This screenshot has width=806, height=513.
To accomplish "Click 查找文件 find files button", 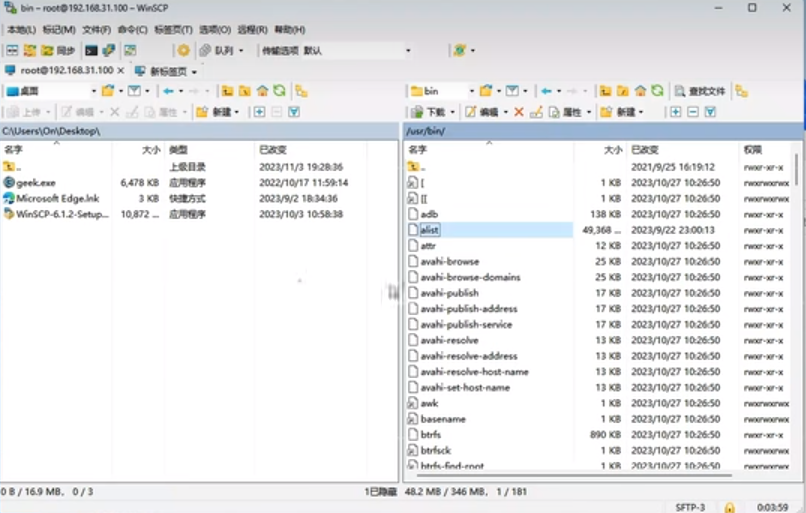I will (700, 91).
